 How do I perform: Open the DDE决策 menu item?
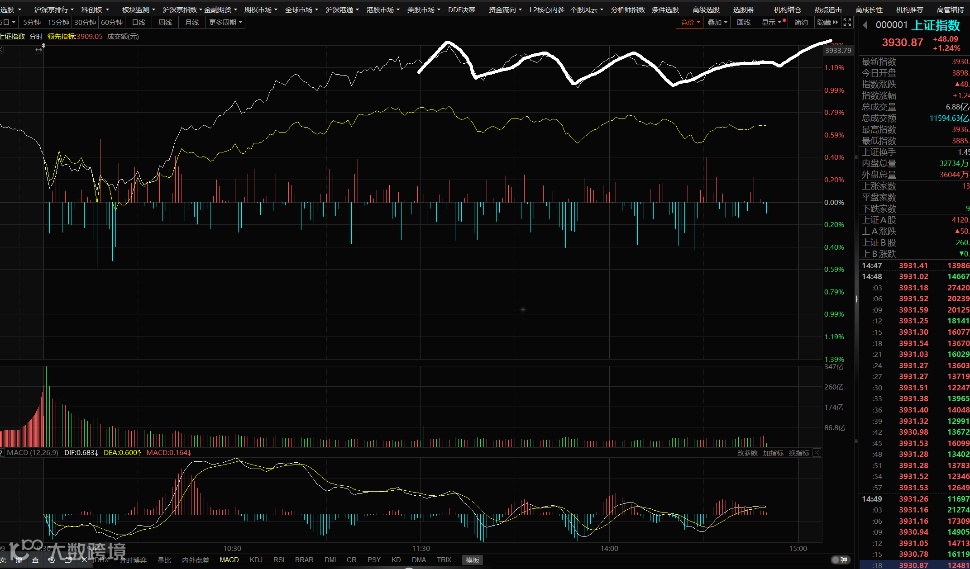(x=461, y=10)
